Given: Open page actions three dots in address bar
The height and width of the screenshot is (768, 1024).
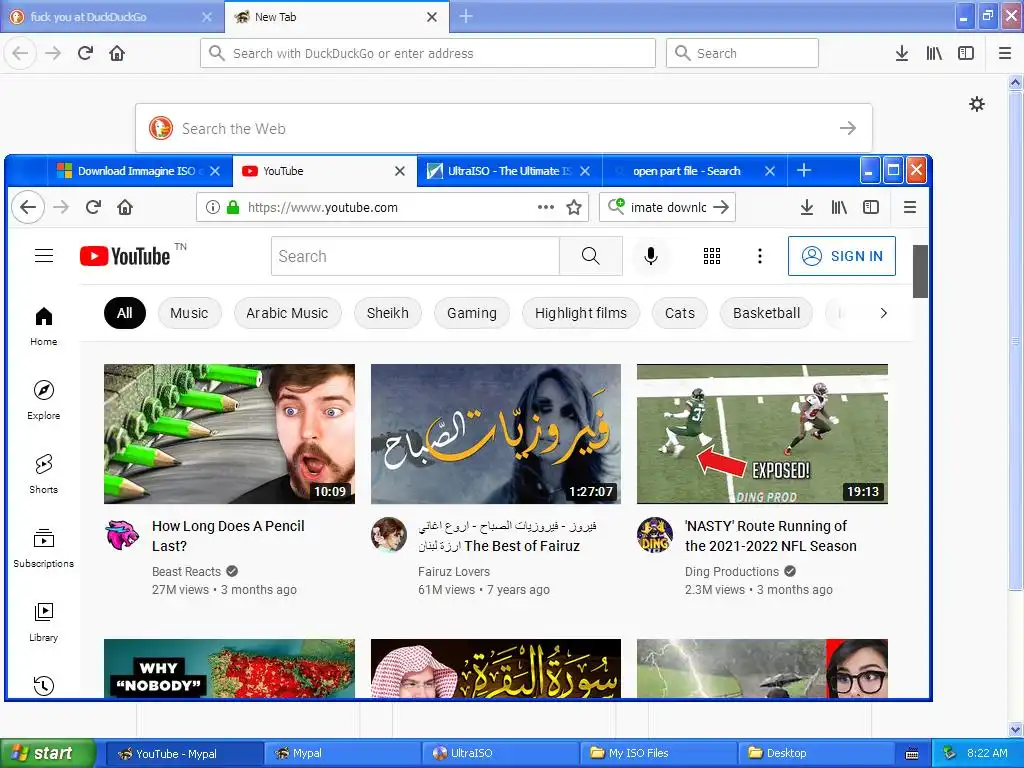Looking at the screenshot, I should pos(546,208).
